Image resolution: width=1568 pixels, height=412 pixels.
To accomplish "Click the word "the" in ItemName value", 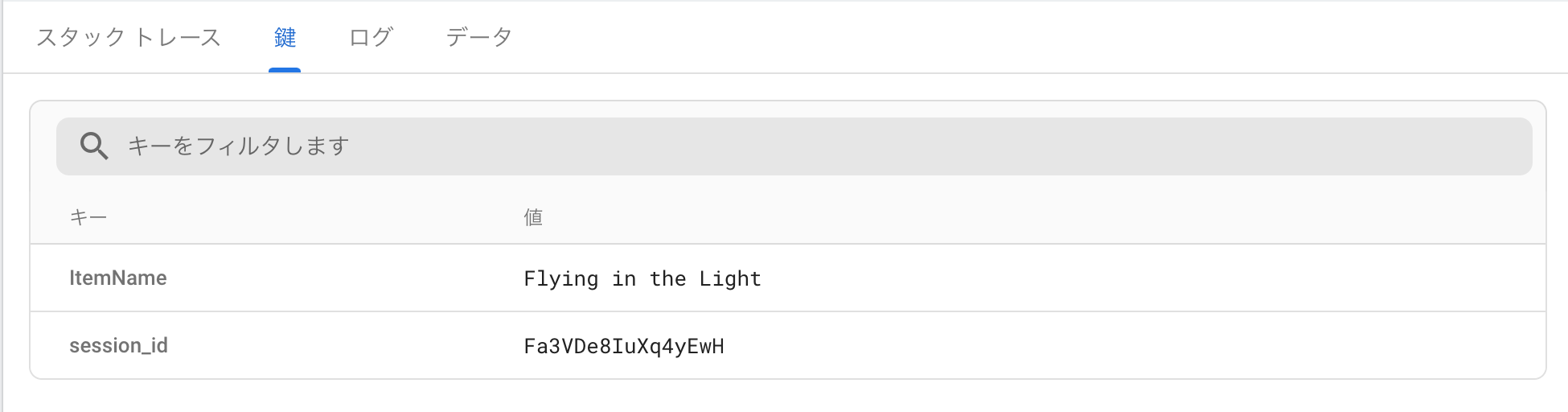I will [667, 279].
